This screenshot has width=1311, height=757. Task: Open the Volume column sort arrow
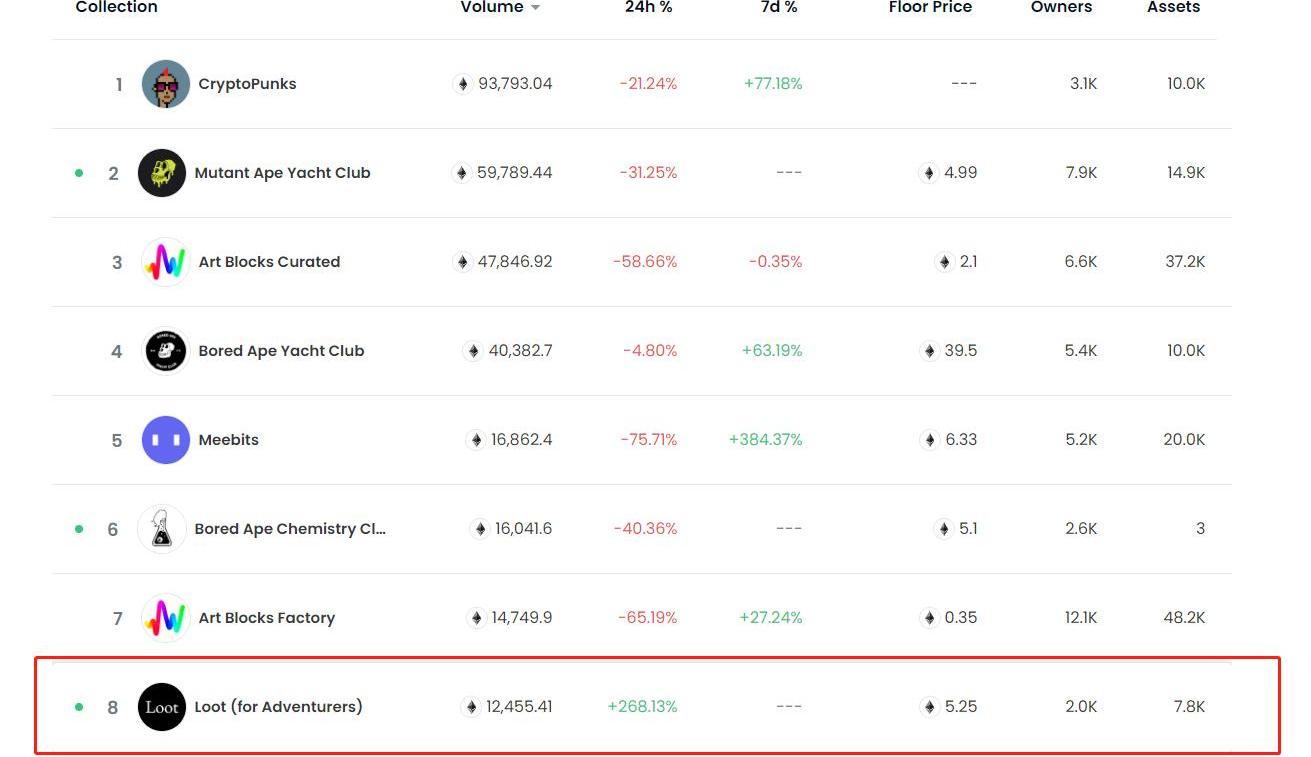click(x=535, y=8)
